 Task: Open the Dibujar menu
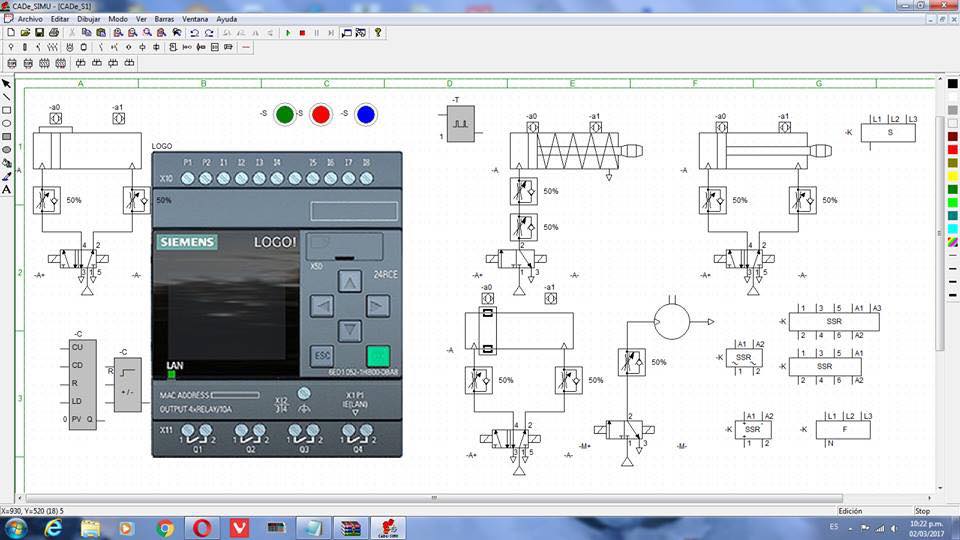pos(89,19)
